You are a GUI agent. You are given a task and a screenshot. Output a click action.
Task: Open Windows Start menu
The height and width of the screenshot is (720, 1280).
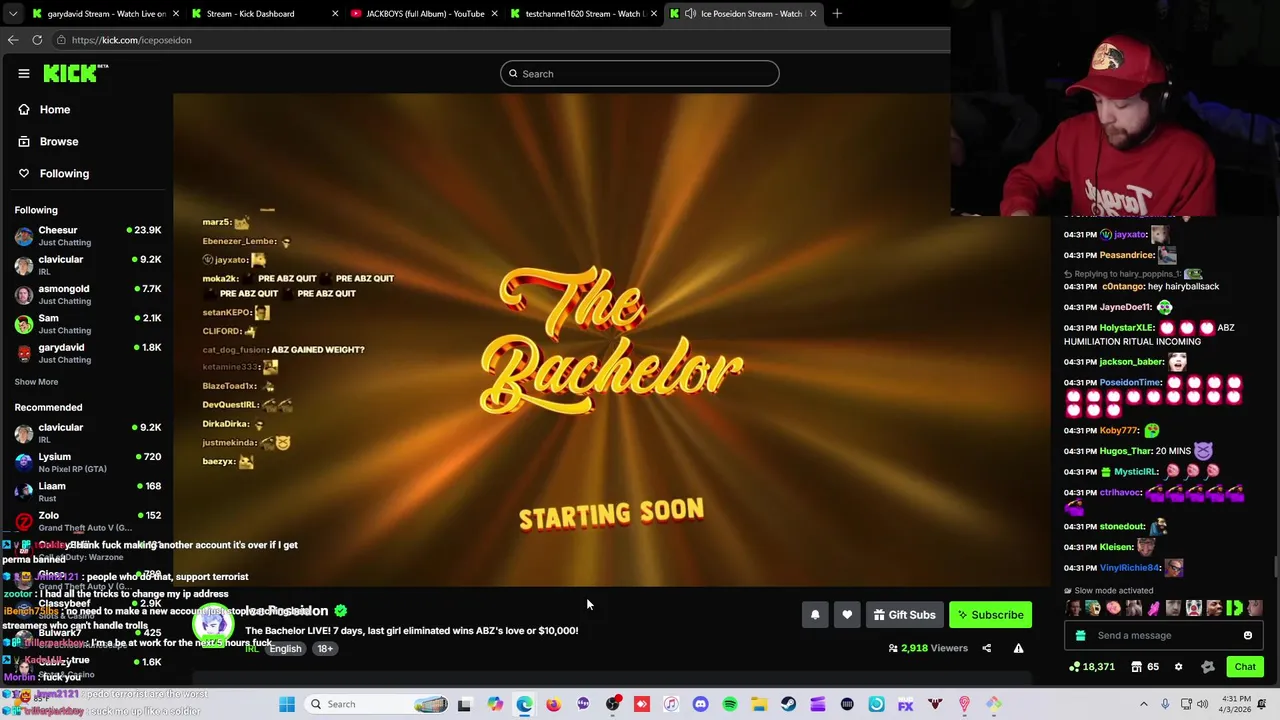[x=287, y=704]
